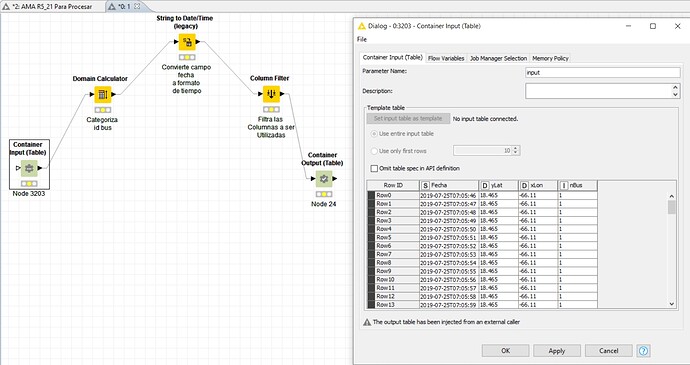This screenshot has height=365, width=690.
Task: Select the Container Input (Table) node icon
Action: pyautogui.click(x=29, y=168)
